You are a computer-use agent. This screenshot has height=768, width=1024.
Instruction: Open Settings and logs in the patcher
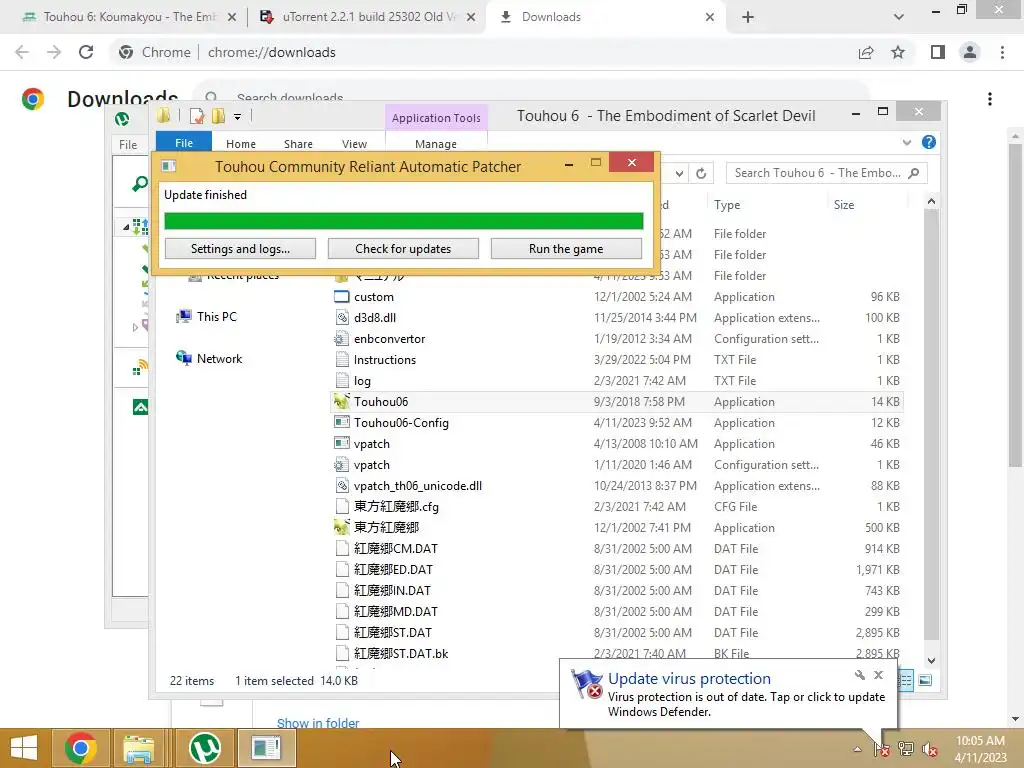240,249
